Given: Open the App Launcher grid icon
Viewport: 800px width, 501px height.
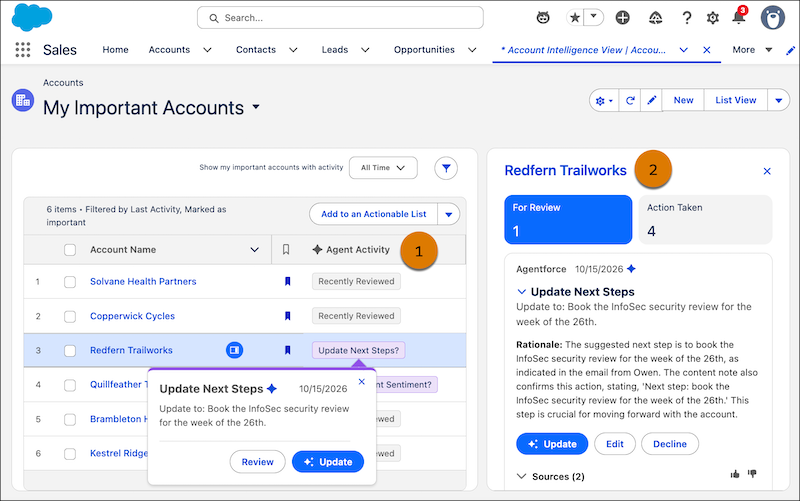Looking at the screenshot, I should tap(22, 49).
